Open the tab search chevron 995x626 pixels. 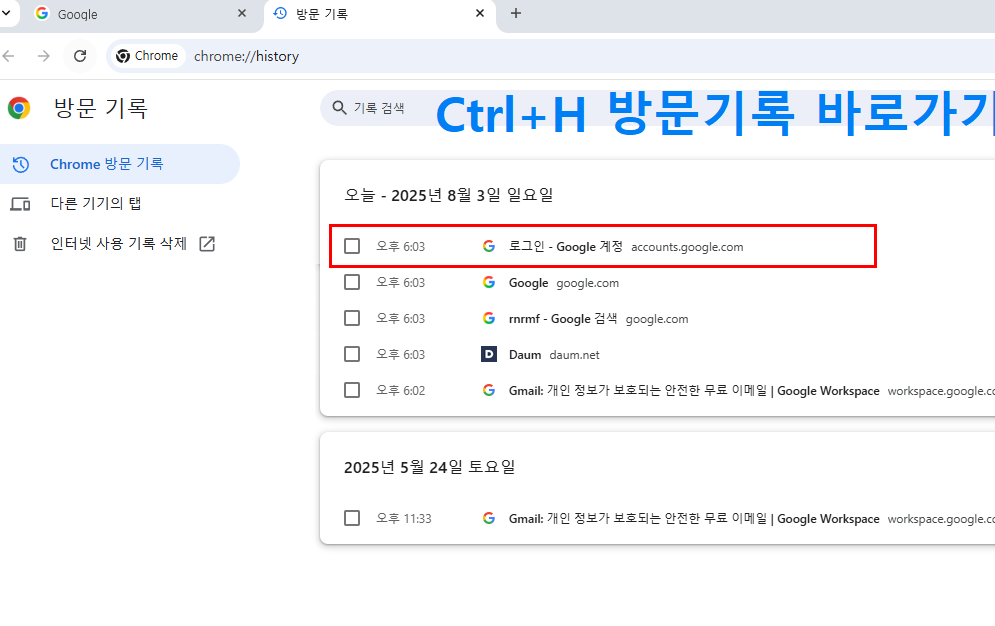point(6,13)
